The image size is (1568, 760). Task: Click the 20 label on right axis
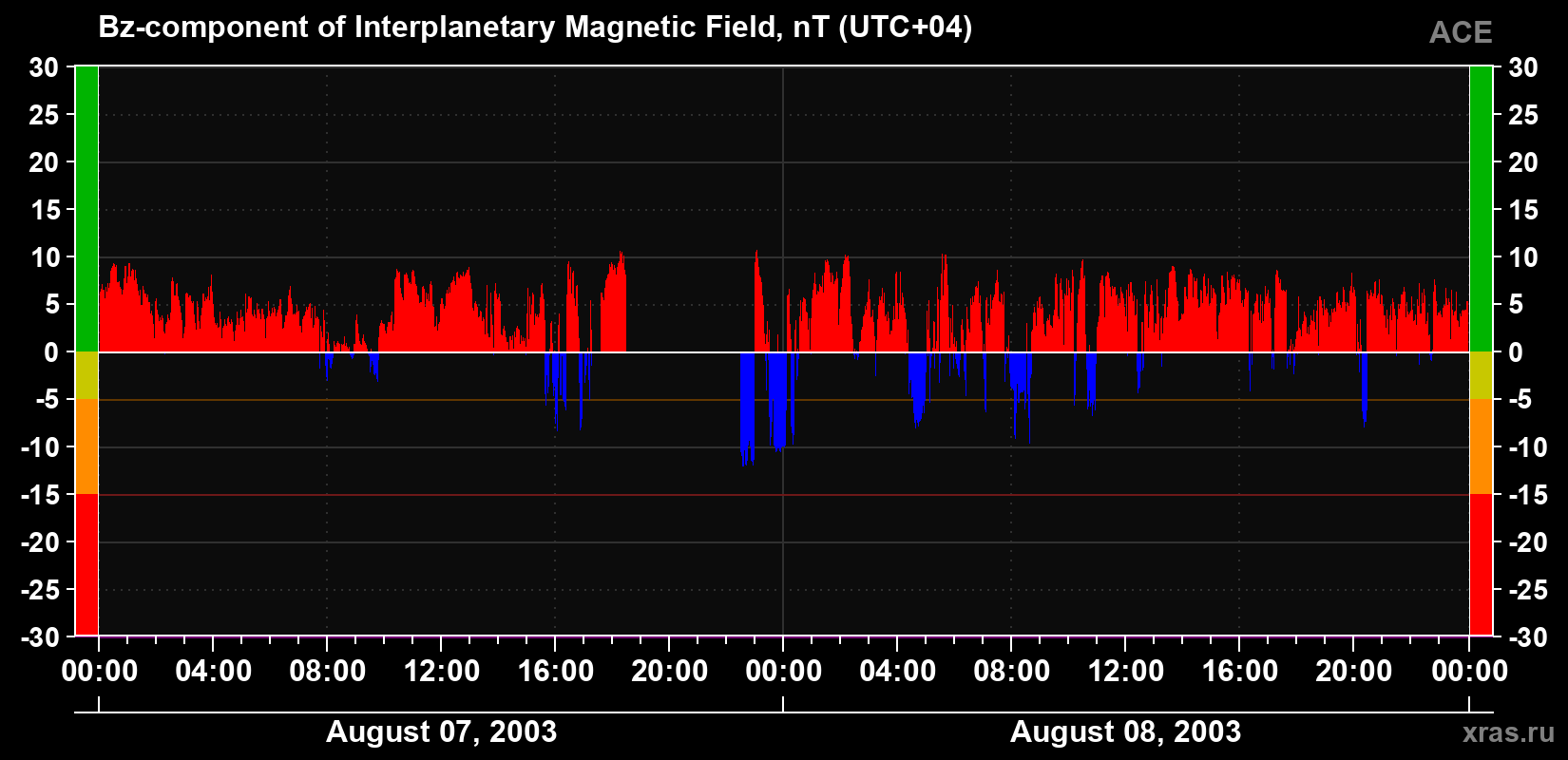click(1523, 162)
